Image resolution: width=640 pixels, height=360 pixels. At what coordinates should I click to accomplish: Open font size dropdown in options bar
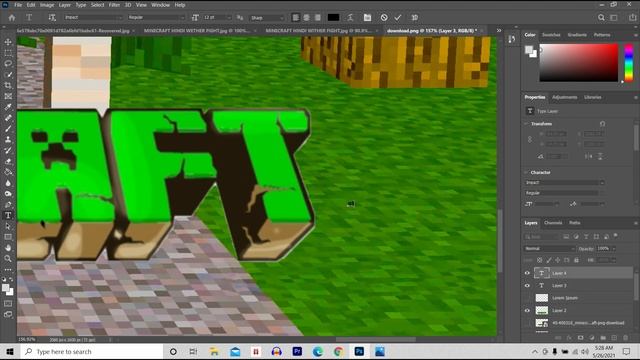229,18
